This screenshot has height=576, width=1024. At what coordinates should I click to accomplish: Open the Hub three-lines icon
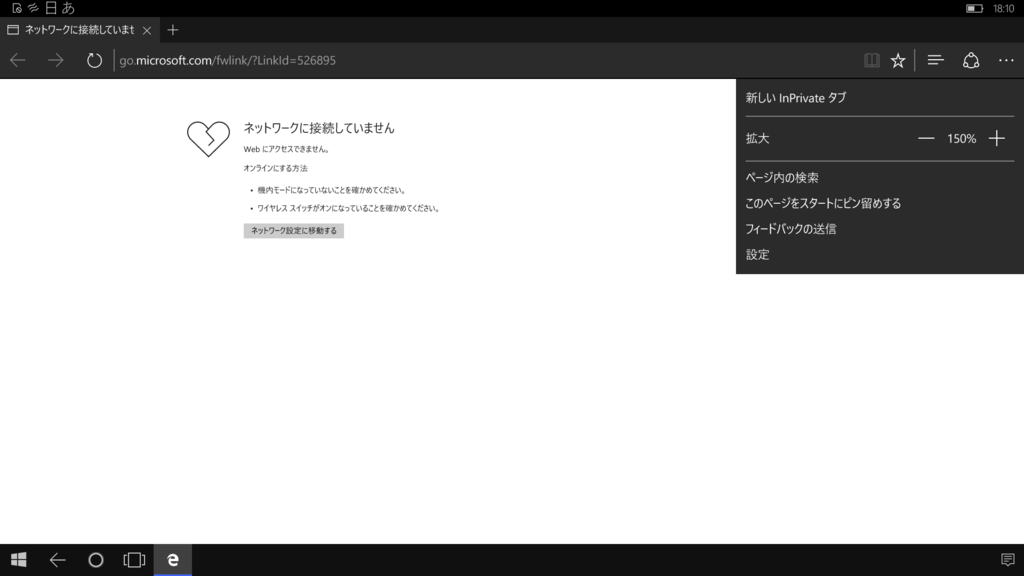(x=935, y=60)
